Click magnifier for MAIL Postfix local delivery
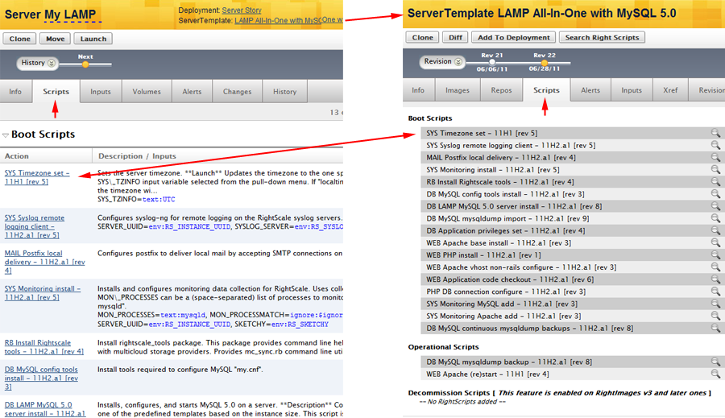725x418 pixels. point(715,158)
